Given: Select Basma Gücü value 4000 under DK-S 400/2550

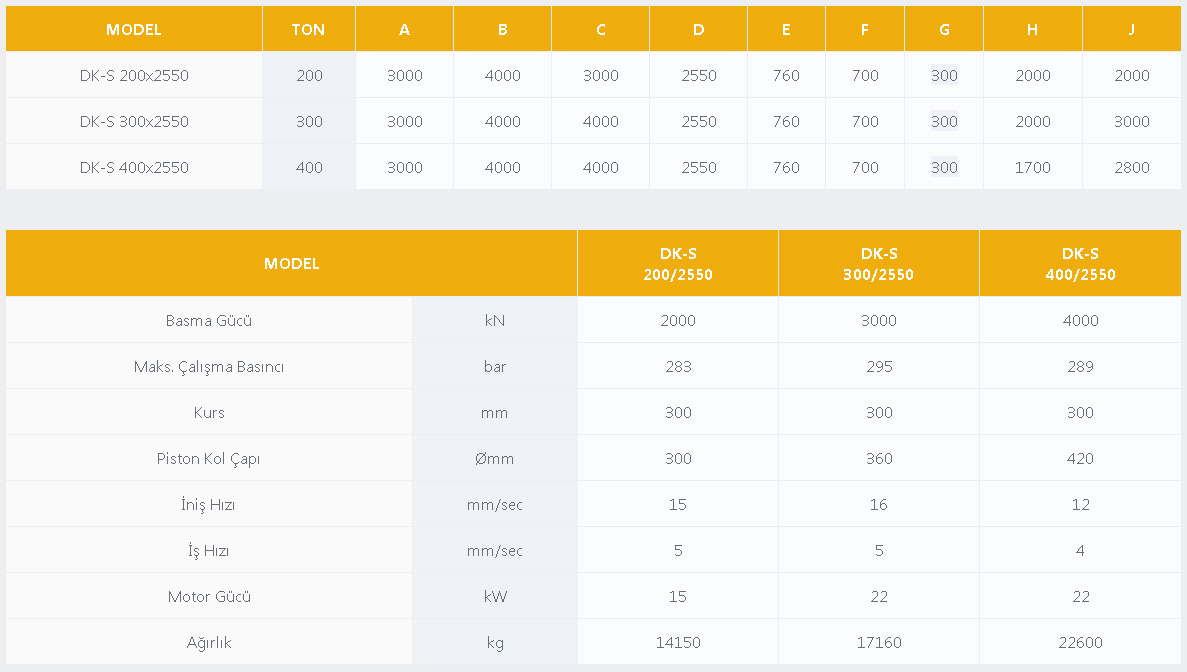Looking at the screenshot, I should click(1080, 321).
